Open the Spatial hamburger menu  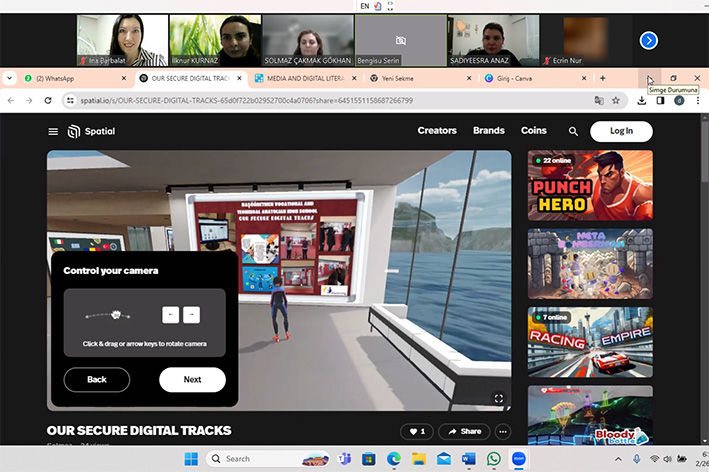(x=53, y=131)
